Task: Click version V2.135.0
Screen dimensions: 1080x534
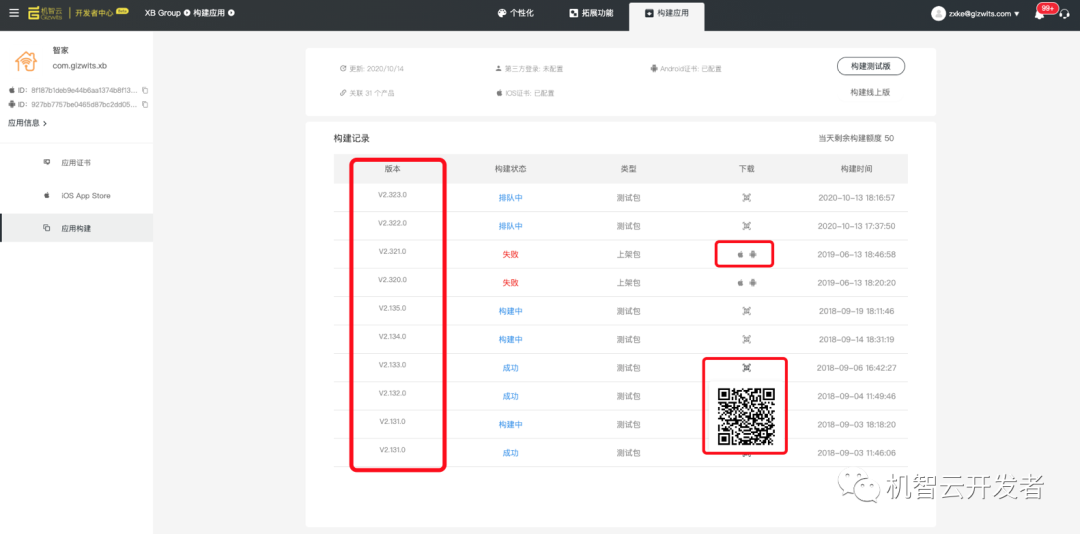Action: pyautogui.click(x=393, y=308)
